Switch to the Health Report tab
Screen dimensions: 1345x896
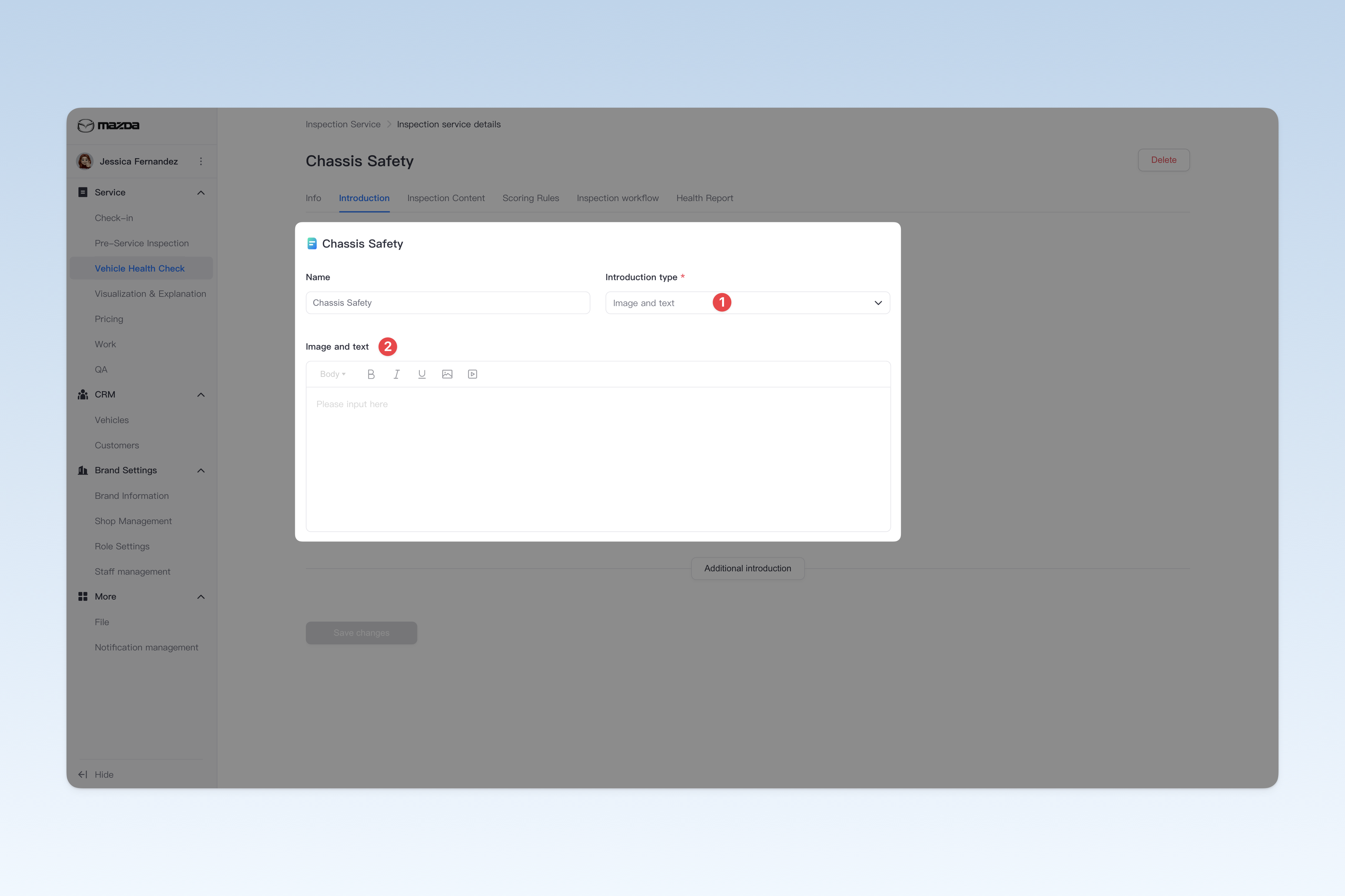coord(704,198)
